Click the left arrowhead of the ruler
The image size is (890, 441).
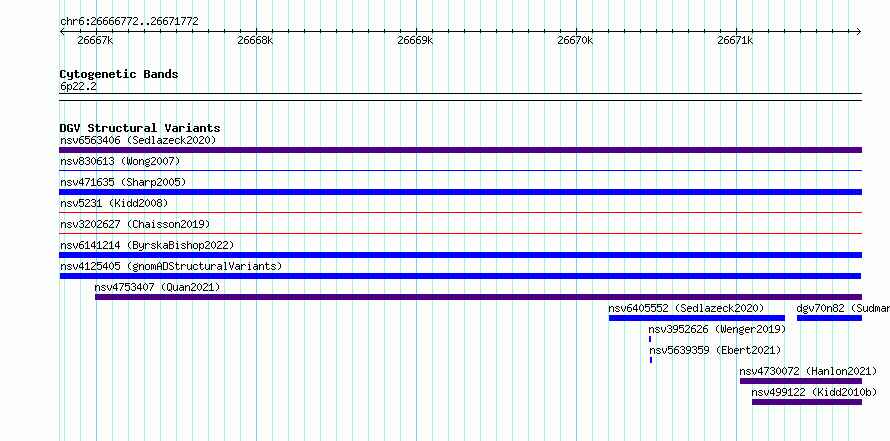coord(62,31)
